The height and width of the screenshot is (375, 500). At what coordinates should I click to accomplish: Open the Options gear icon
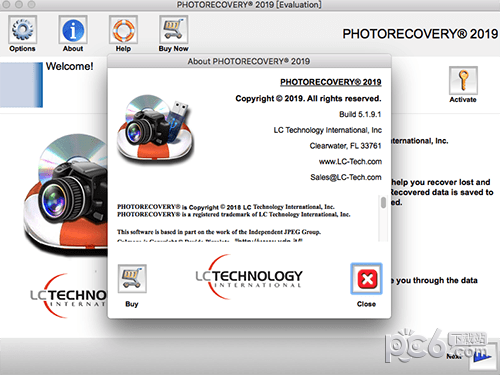click(x=22, y=30)
